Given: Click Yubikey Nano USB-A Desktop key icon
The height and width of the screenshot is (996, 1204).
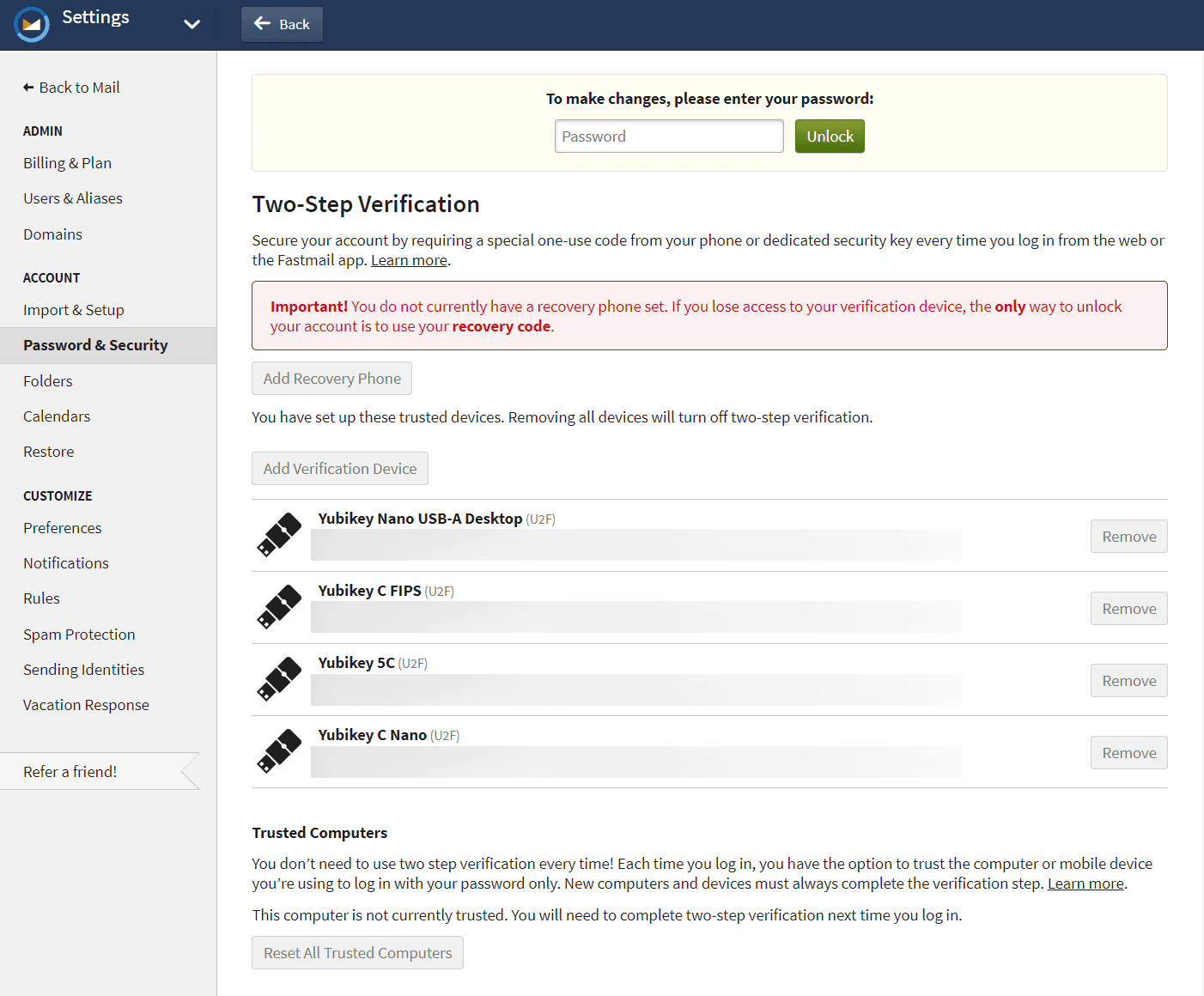Looking at the screenshot, I should (x=279, y=535).
